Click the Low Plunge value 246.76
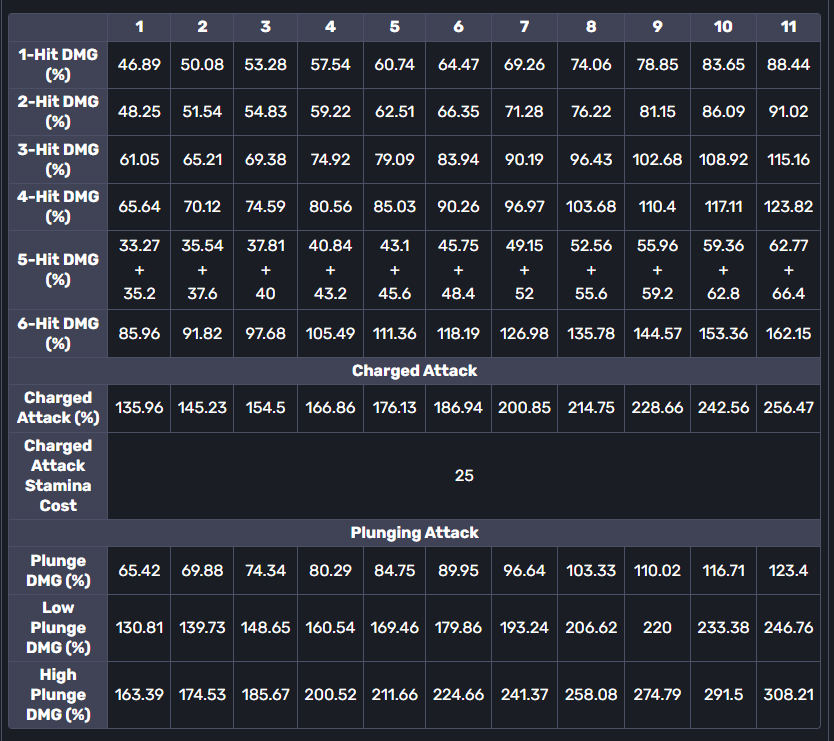Screen dimensions: 834x741 788,628
